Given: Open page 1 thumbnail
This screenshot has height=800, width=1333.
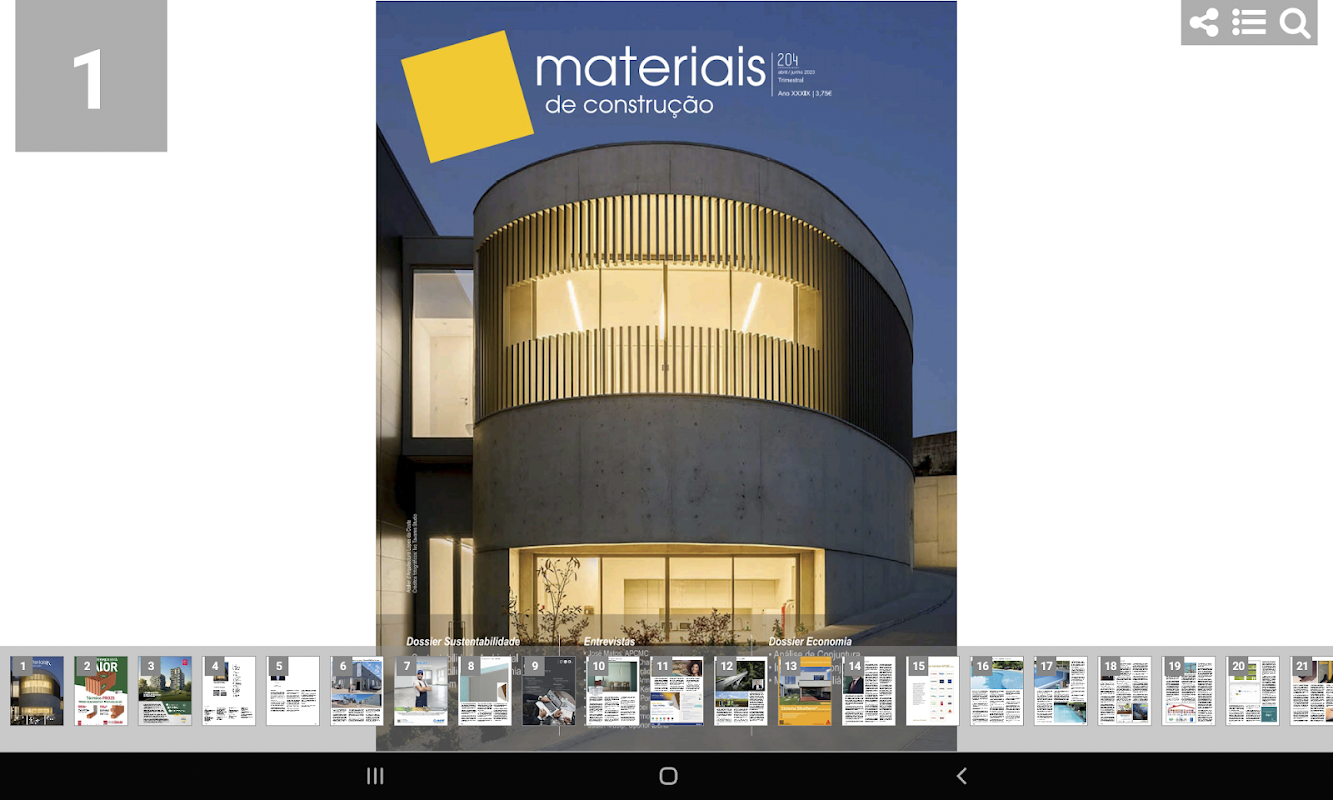Looking at the screenshot, I should click(37, 691).
